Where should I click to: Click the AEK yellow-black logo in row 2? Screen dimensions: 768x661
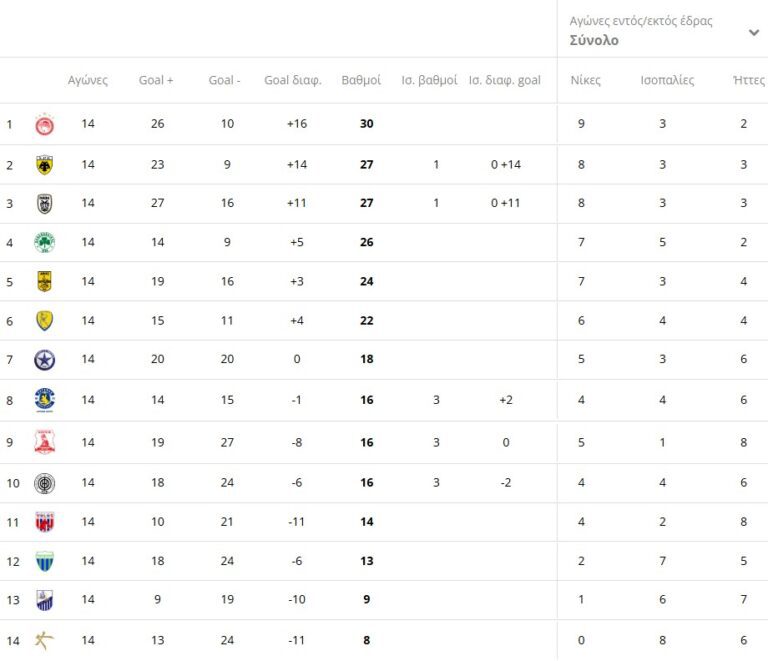pos(45,165)
